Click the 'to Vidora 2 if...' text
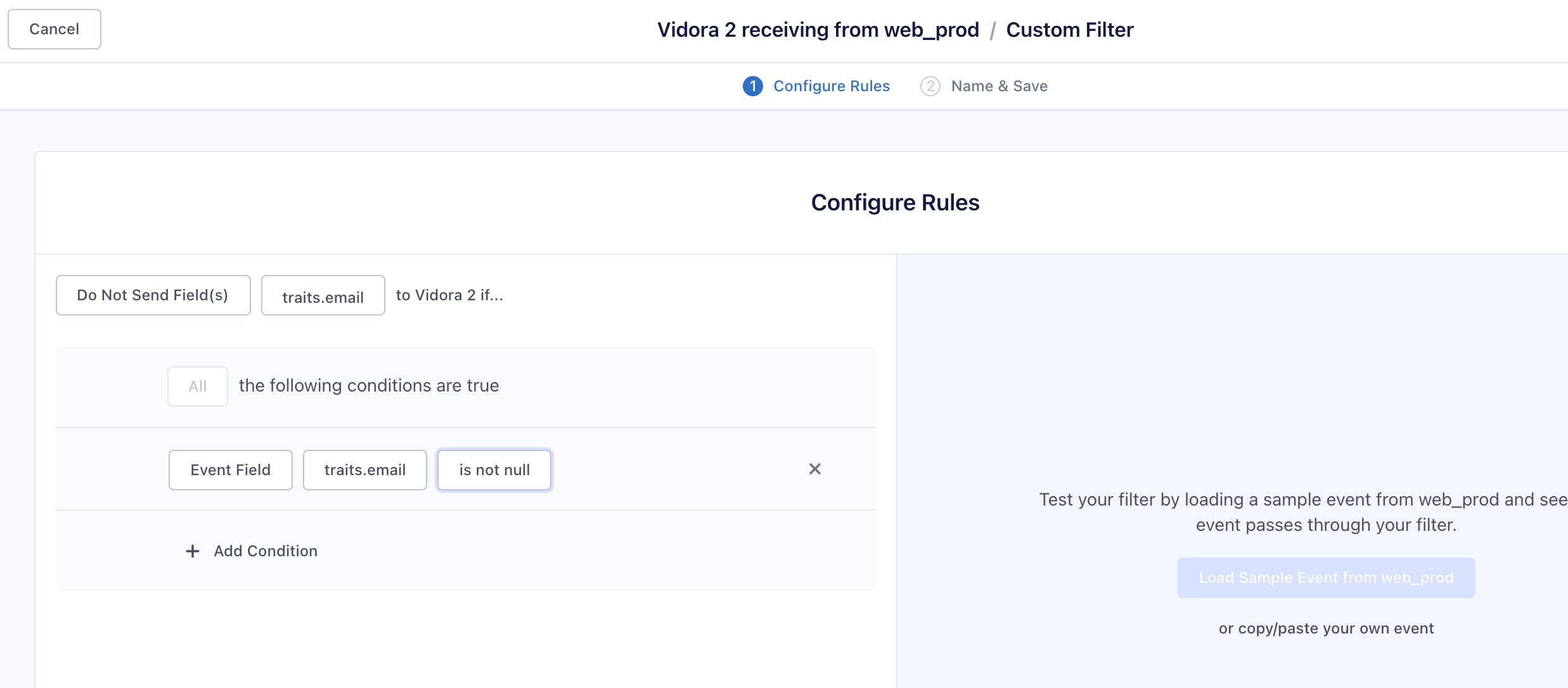This screenshot has width=1568, height=688. click(449, 295)
